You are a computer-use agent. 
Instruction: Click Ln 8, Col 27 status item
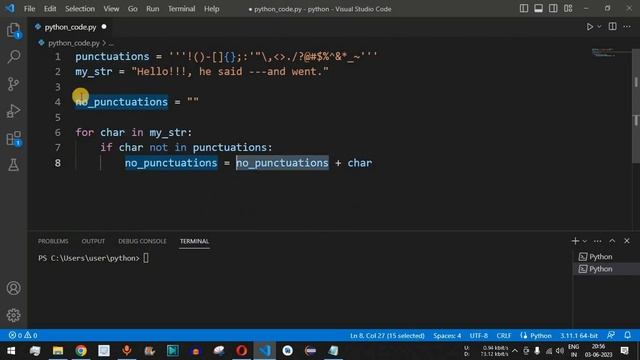387,336
